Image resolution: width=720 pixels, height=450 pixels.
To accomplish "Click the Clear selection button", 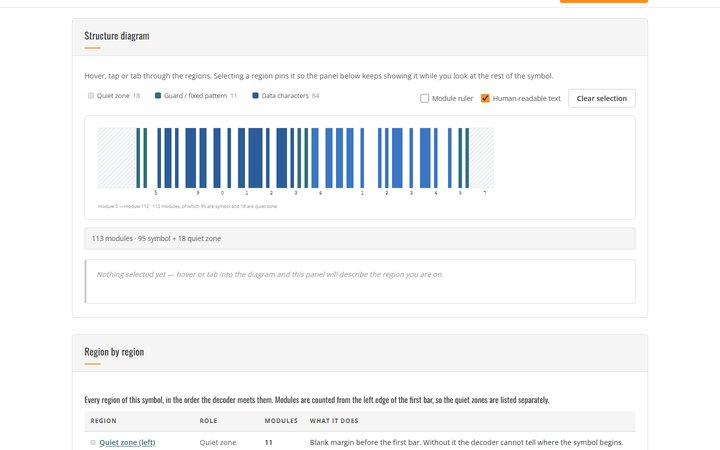I will pyautogui.click(x=602, y=98).
